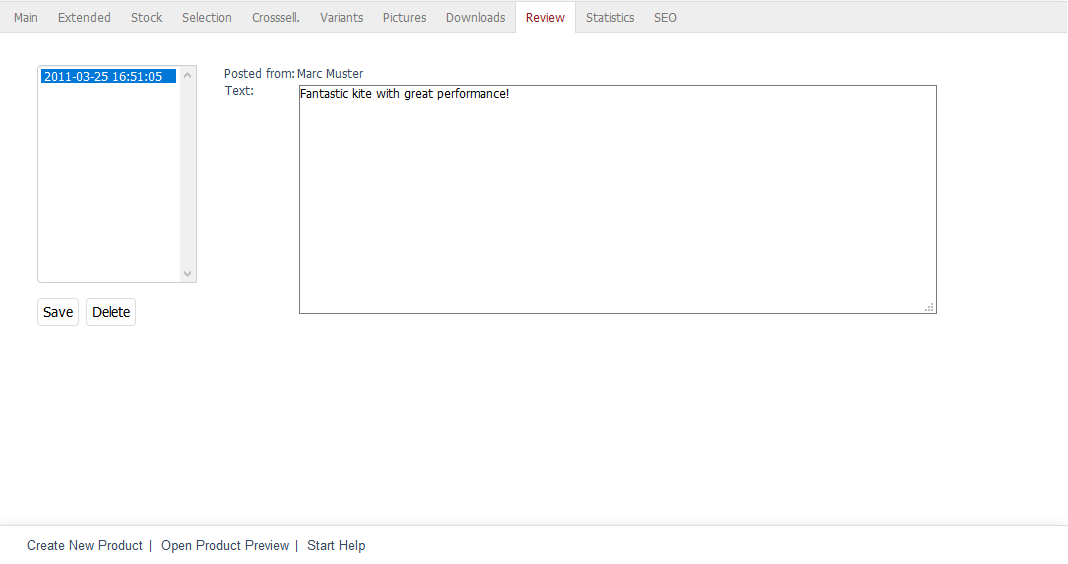Click the text area resize grip
Viewport: 1068px width, 564px height.
(929, 307)
